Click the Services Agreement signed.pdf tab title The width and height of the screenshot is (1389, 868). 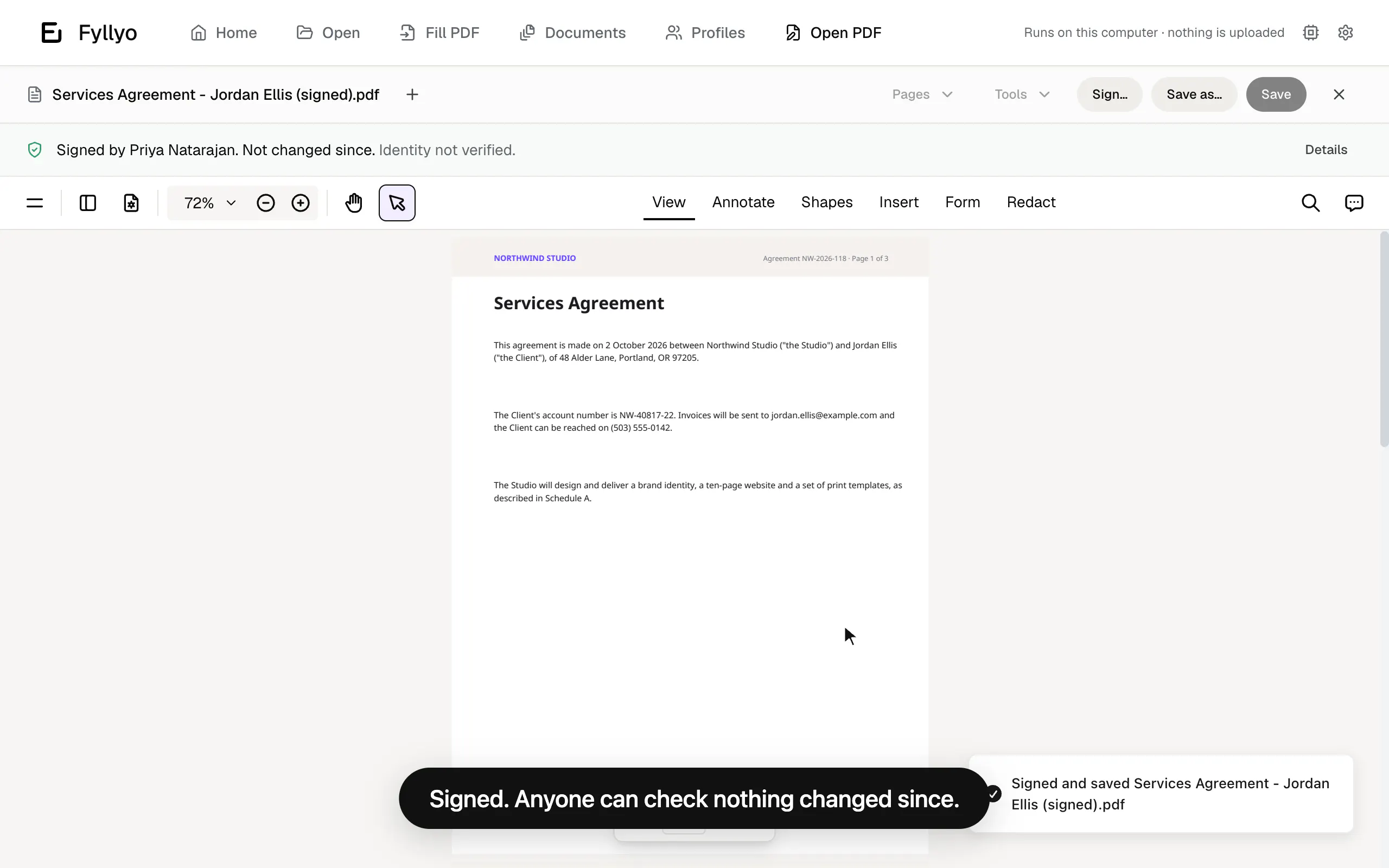[x=215, y=94]
